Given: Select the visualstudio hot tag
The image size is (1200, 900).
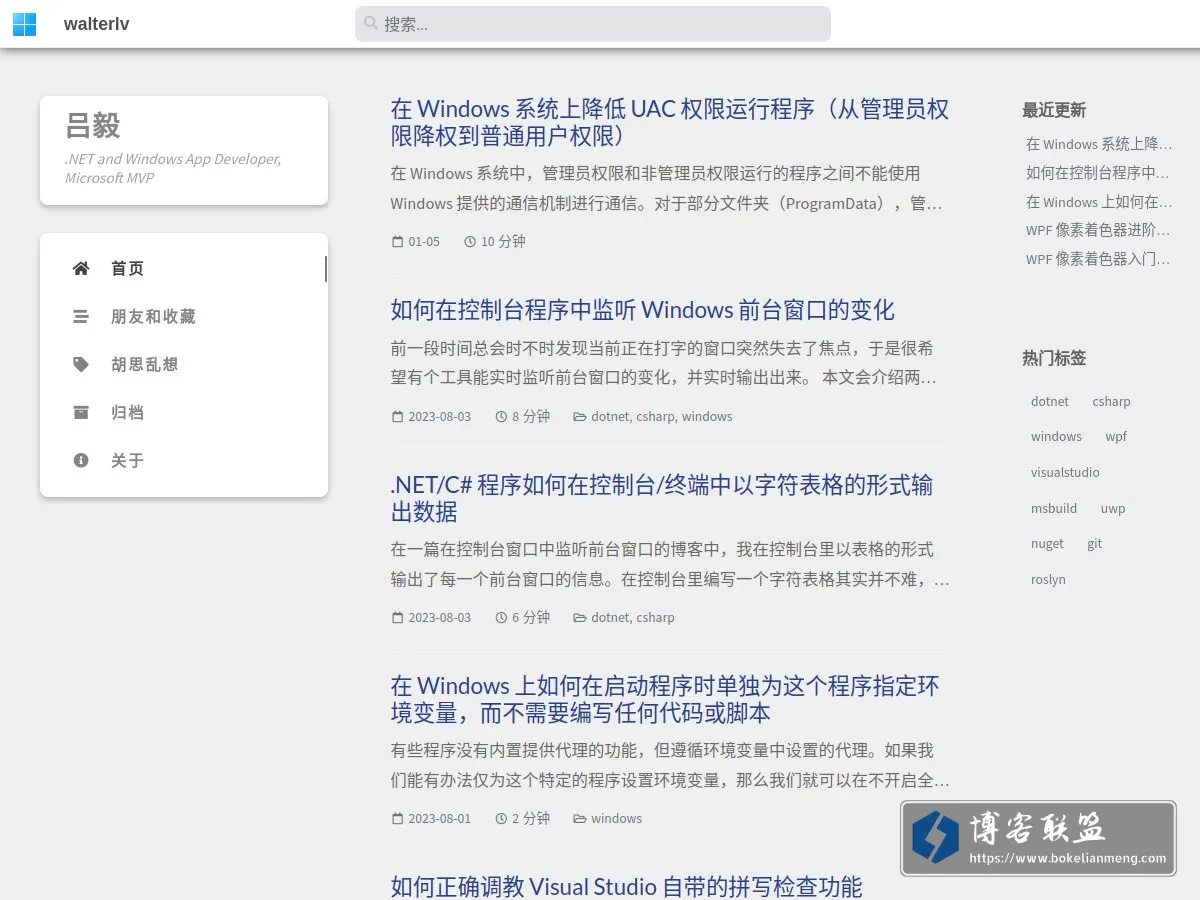Looking at the screenshot, I should [1065, 472].
